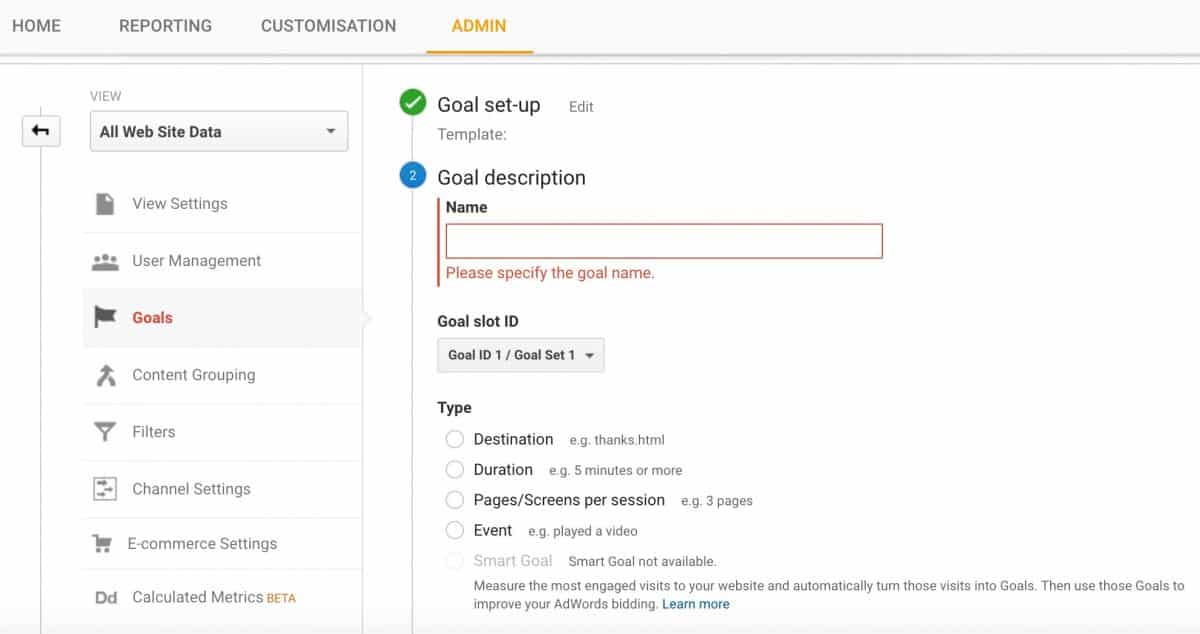The image size is (1200, 634).
Task: Click the 'e.g. played a video' hint
Action: [583, 531]
